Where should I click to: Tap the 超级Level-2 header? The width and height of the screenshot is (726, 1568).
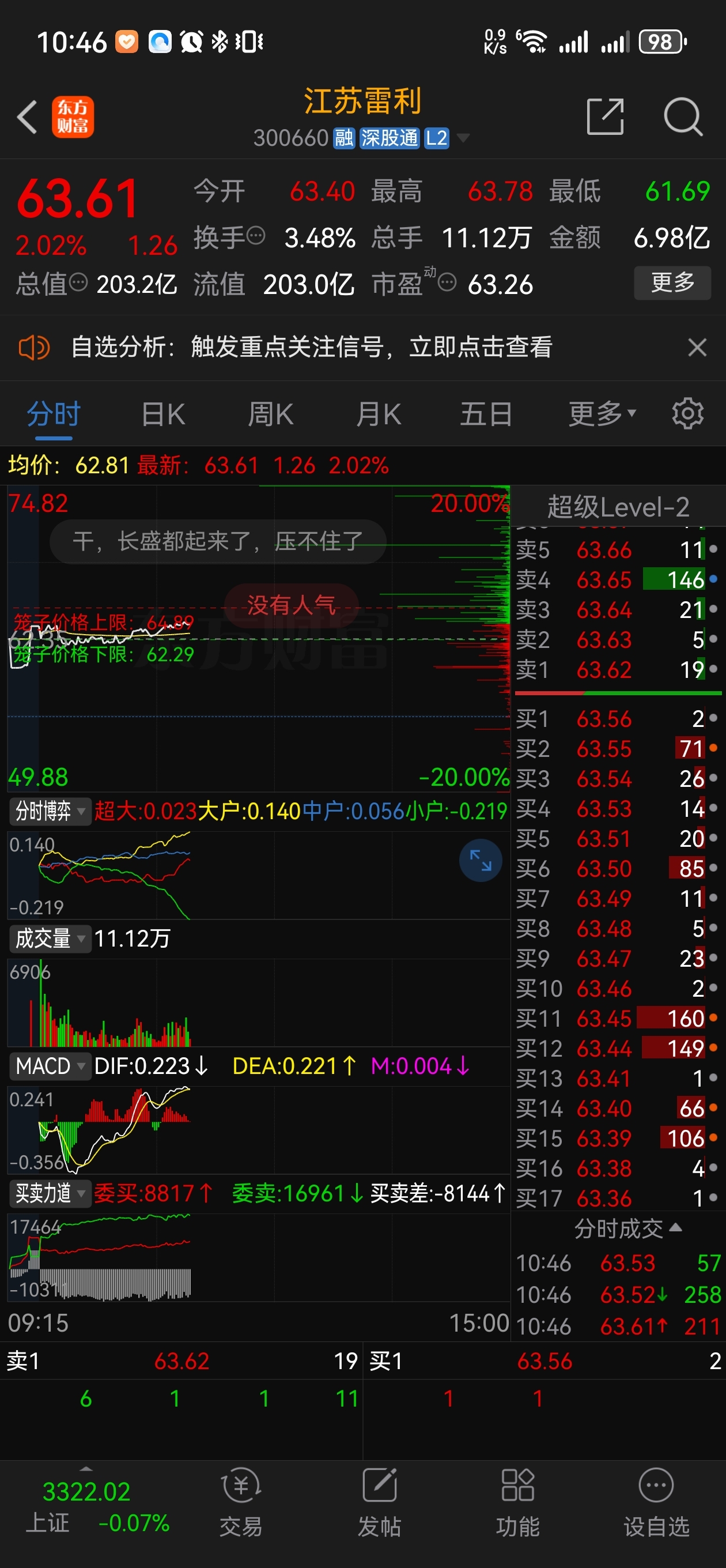pos(618,507)
